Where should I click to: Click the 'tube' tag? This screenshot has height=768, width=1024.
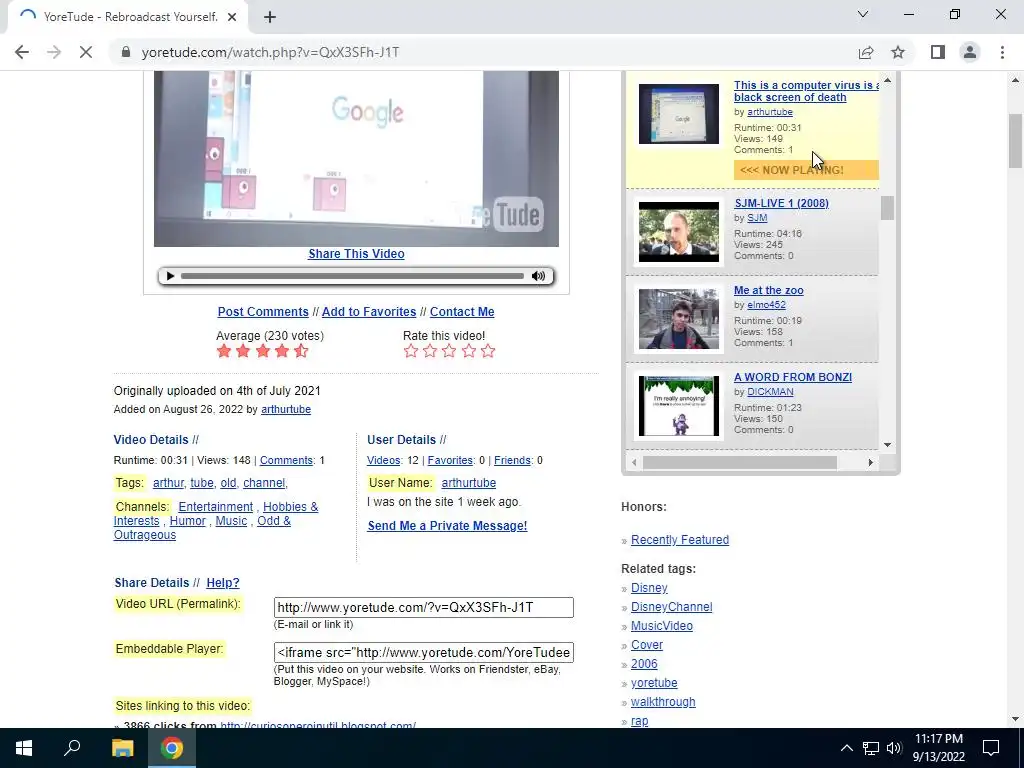[201, 483]
